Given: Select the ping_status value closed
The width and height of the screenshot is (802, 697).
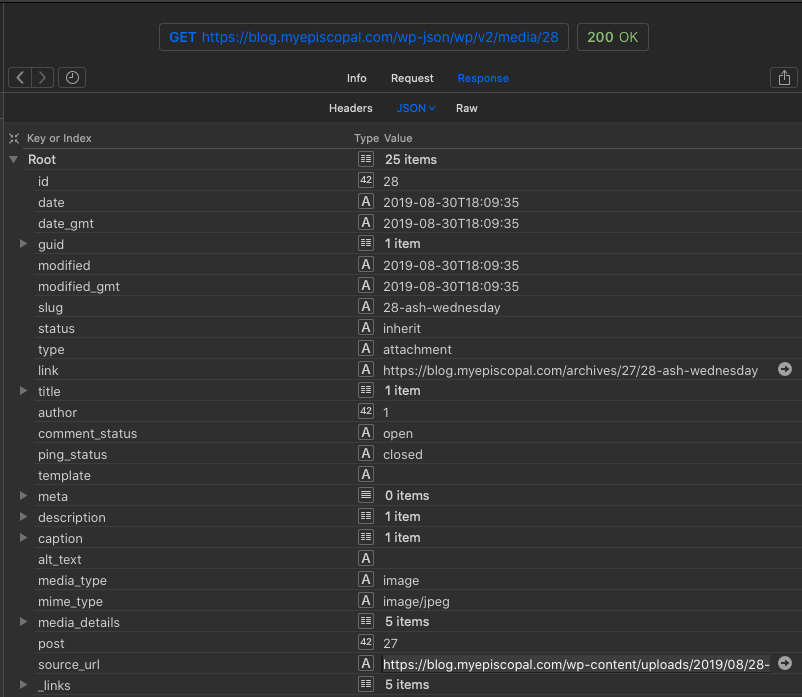Looking at the screenshot, I should click(403, 454).
